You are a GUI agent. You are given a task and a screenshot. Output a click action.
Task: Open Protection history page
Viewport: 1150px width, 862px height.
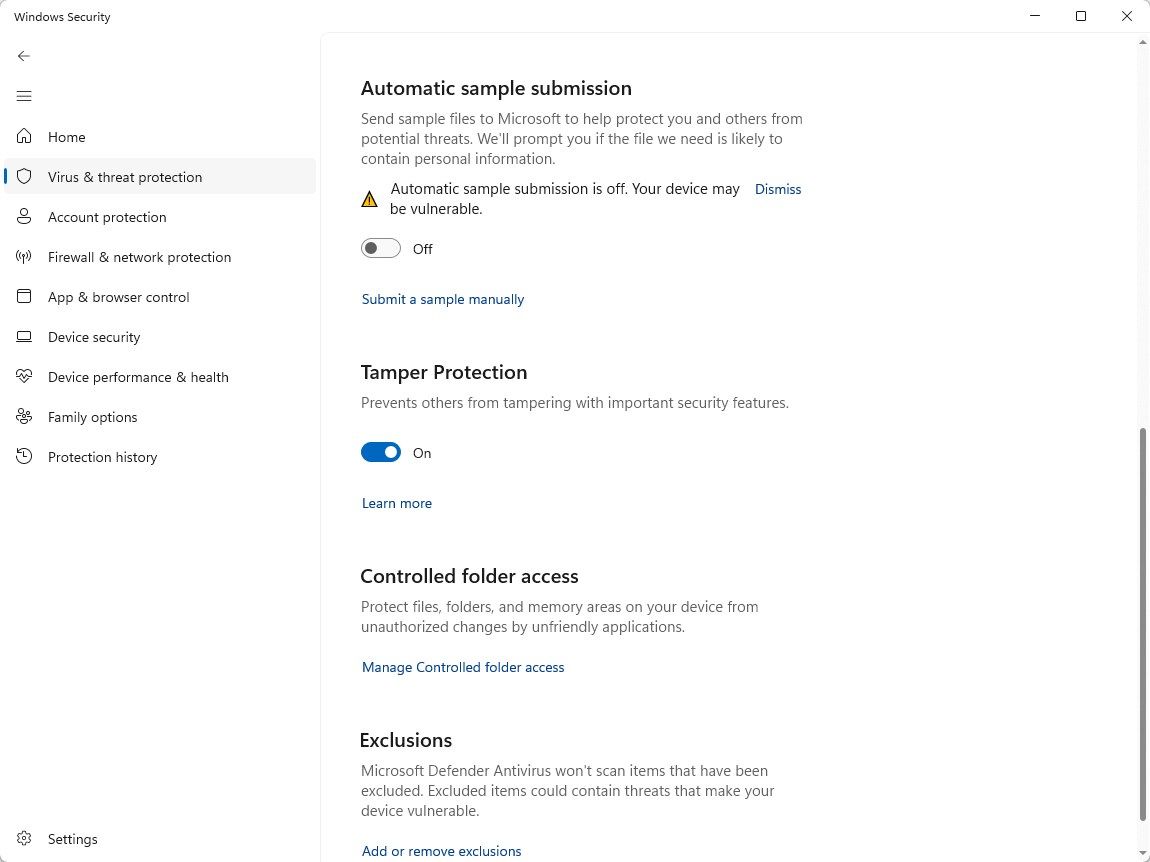coord(160,457)
